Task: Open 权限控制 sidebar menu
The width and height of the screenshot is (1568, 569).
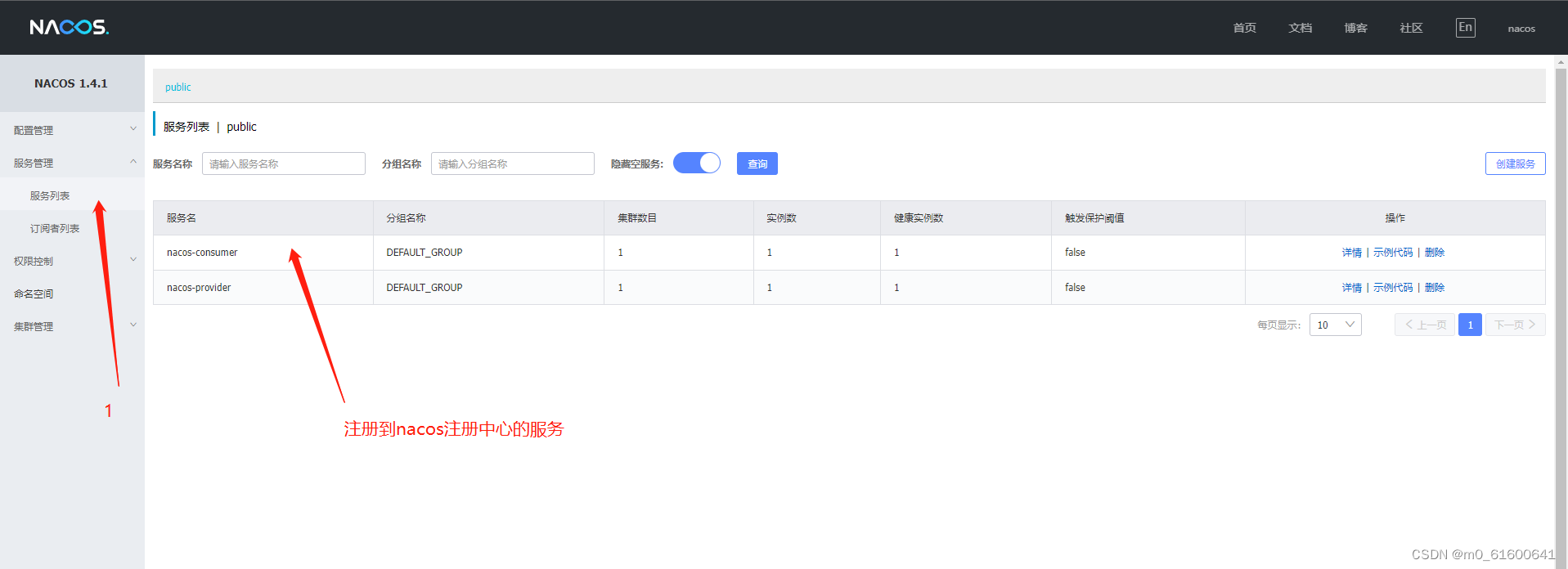Action: click(34, 261)
